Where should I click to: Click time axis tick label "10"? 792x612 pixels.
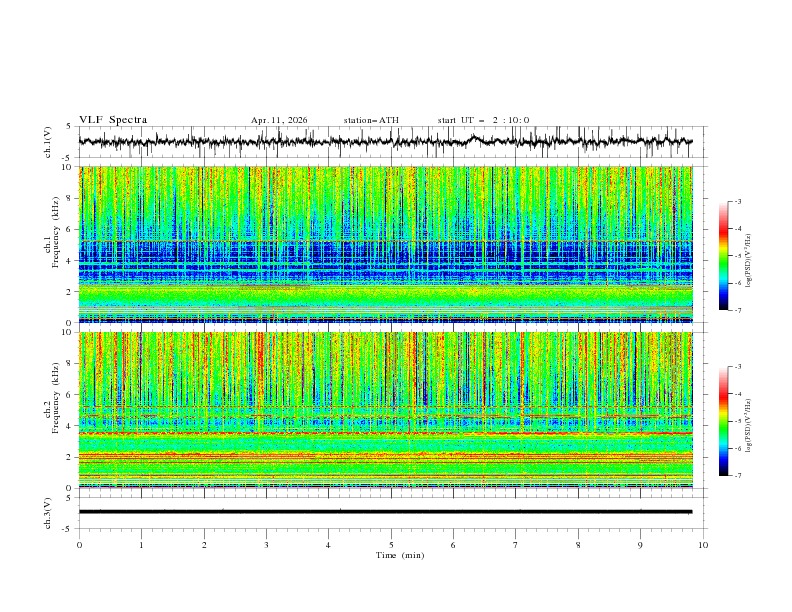(703, 545)
